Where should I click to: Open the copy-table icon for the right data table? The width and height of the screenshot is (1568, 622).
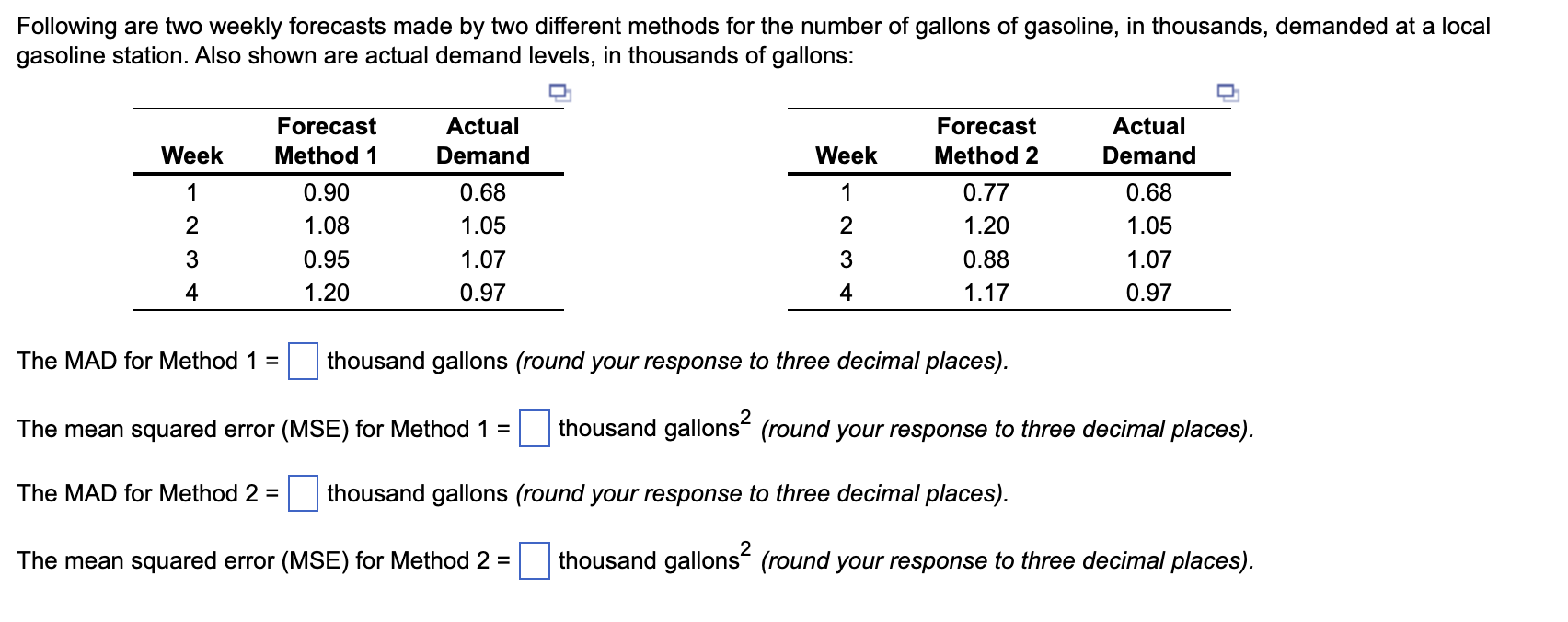[x=1227, y=93]
